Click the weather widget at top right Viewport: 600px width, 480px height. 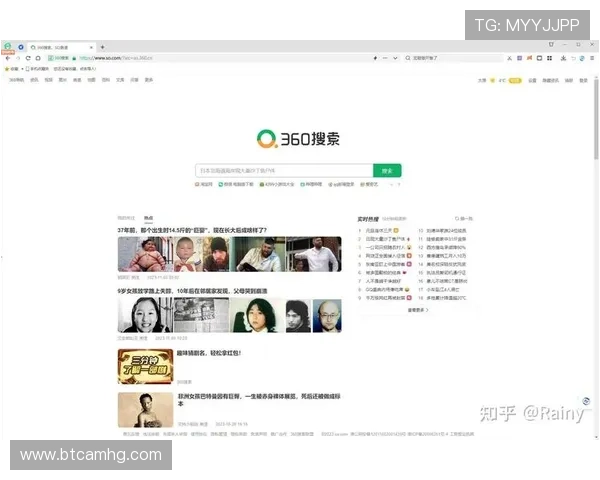[499, 80]
